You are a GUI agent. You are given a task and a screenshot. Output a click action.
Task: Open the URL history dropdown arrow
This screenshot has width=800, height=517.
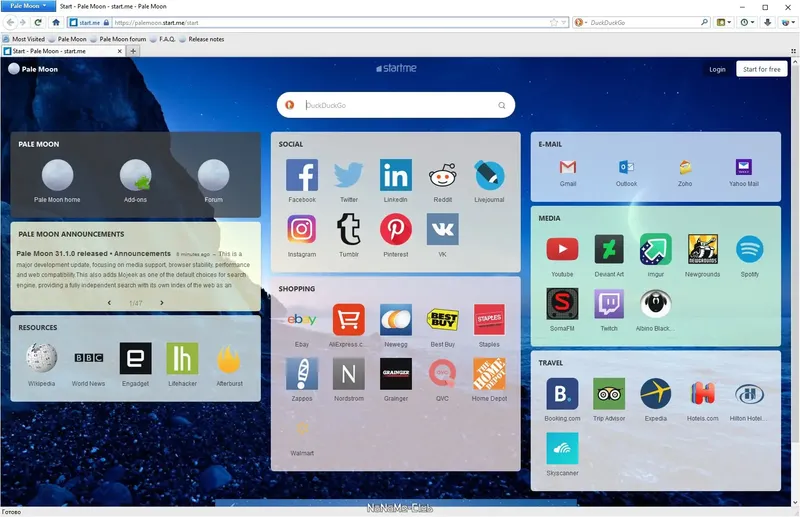coord(564,22)
